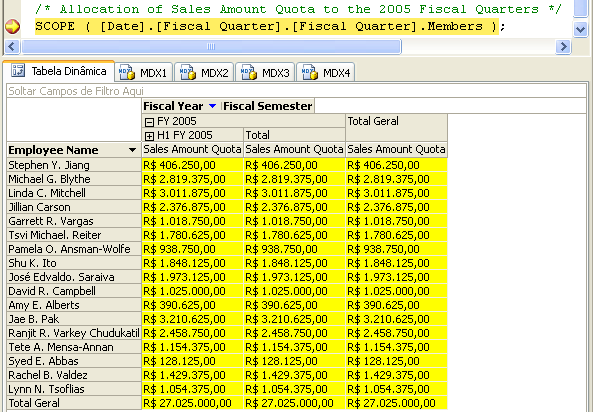Image resolution: width=593 pixels, height=412 pixels.
Task: Click the breakpoint arrow icon beside SCOPE line
Action: pyautogui.click(x=12, y=27)
